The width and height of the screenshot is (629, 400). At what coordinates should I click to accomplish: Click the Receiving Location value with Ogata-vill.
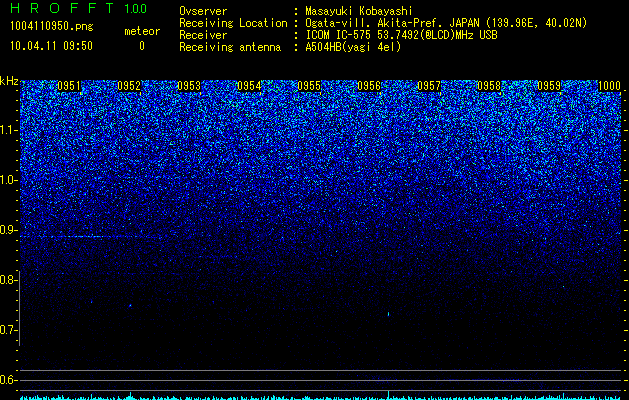[x=446, y=23]
